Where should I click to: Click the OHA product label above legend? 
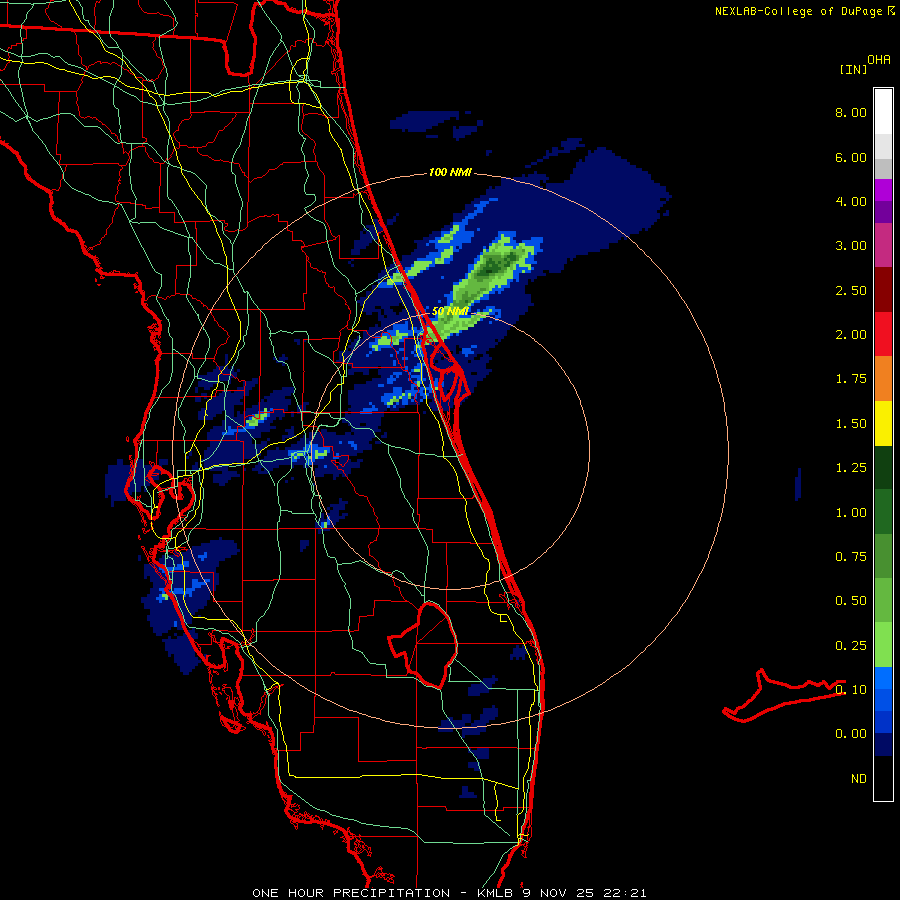879,60
